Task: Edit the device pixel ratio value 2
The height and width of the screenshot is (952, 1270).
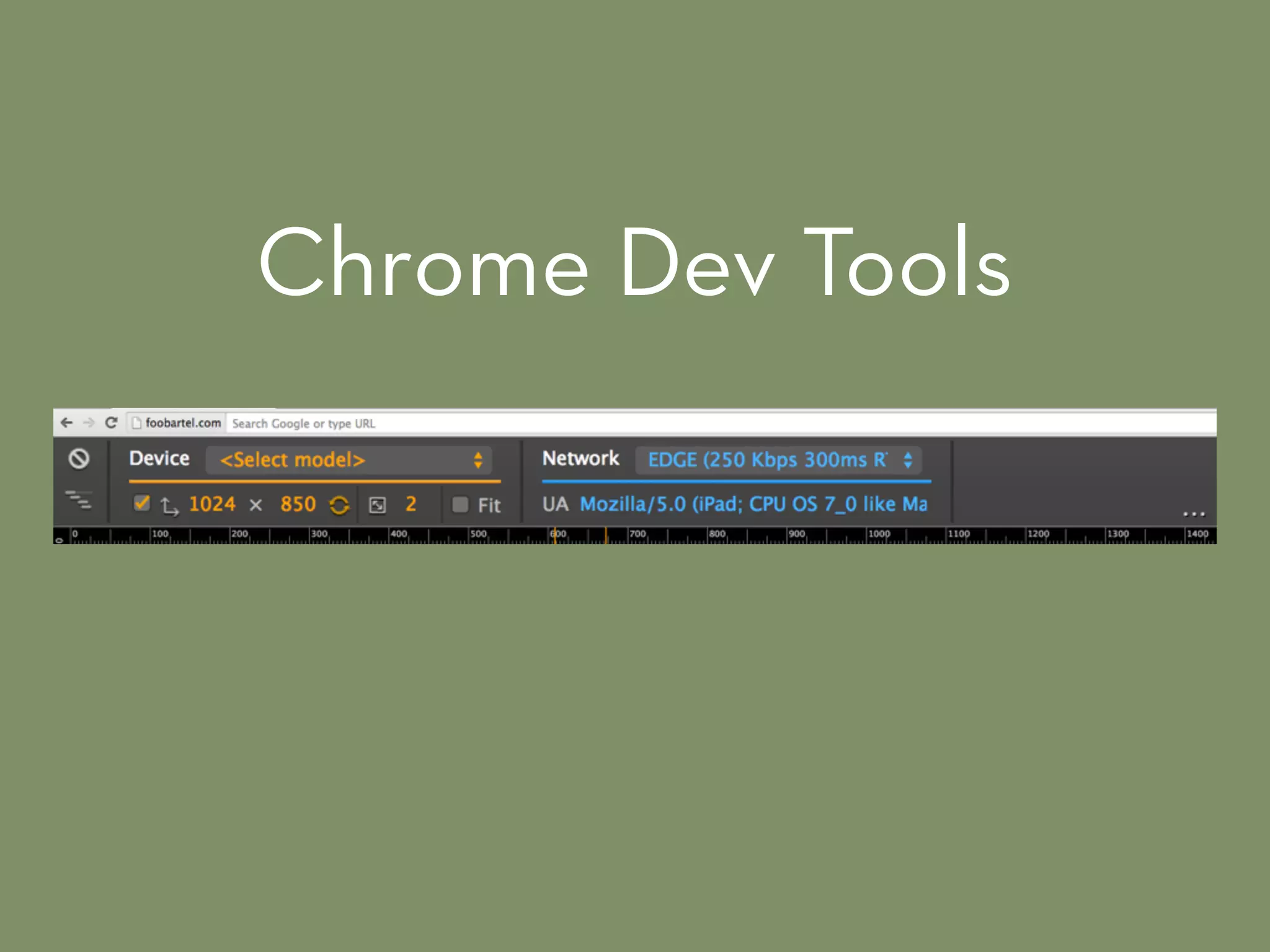Action: pos(411,504)
